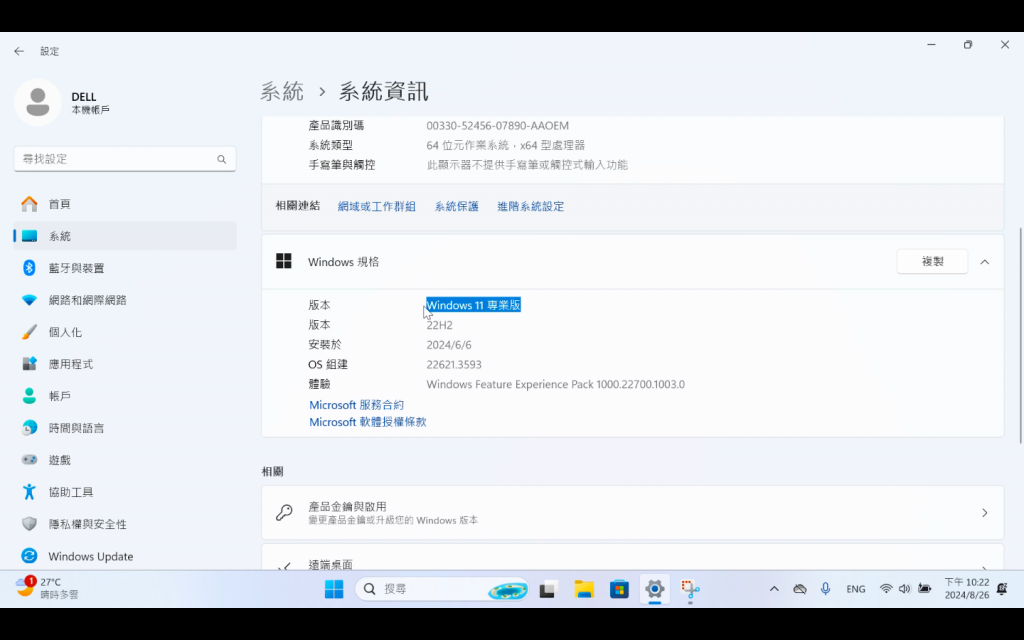Click the Wi-Fi tray icon

point(886,588)
